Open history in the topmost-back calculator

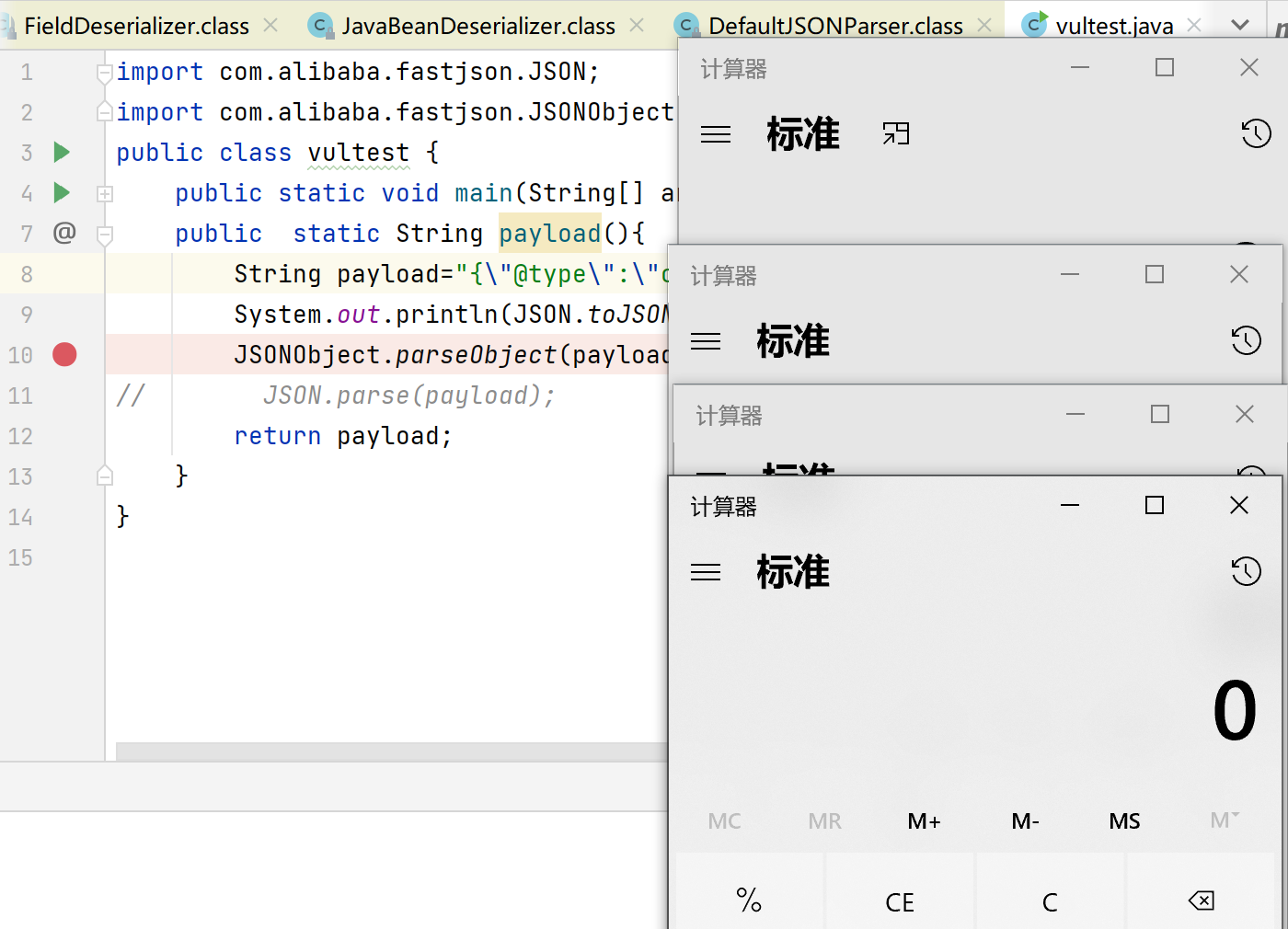tap(1256, 134)
